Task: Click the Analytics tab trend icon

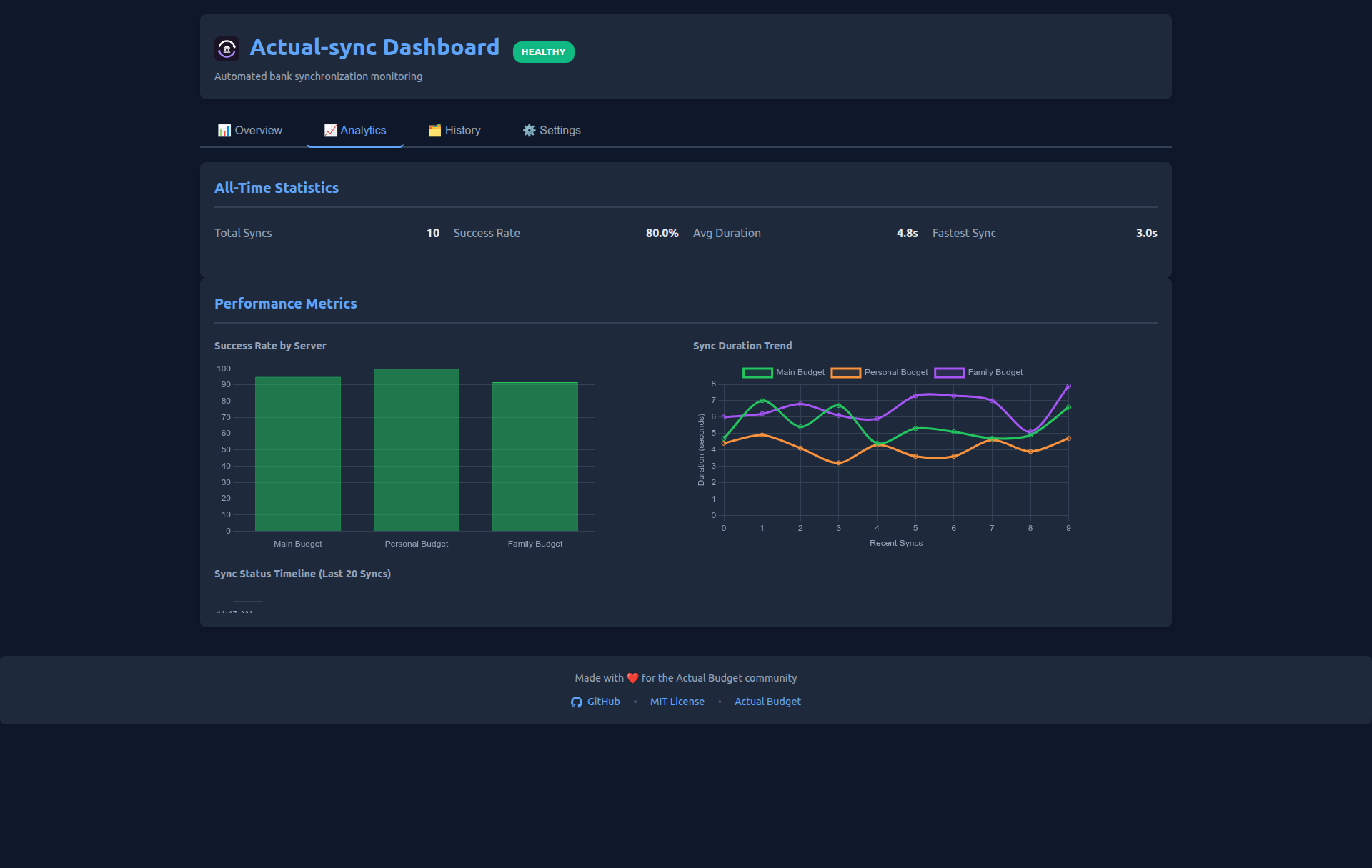Action: coord(330,131)
